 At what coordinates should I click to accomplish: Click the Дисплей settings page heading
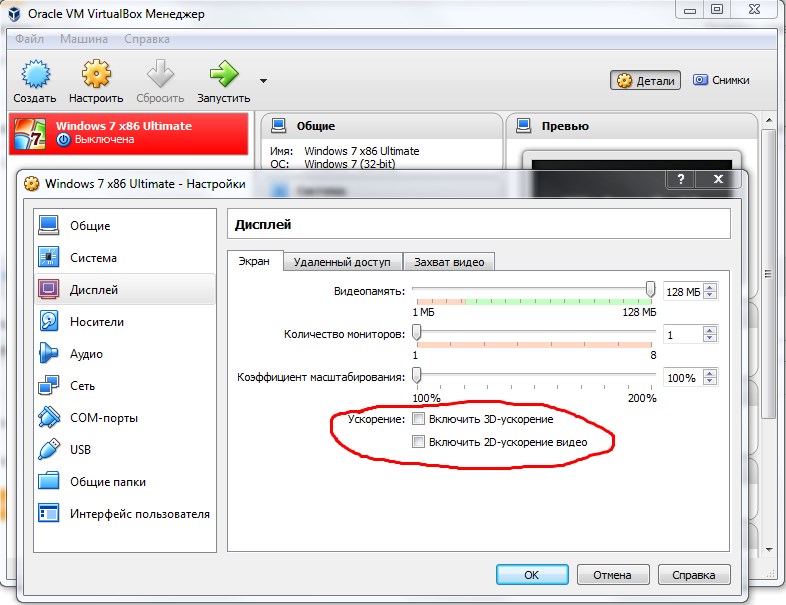(263, 225)
